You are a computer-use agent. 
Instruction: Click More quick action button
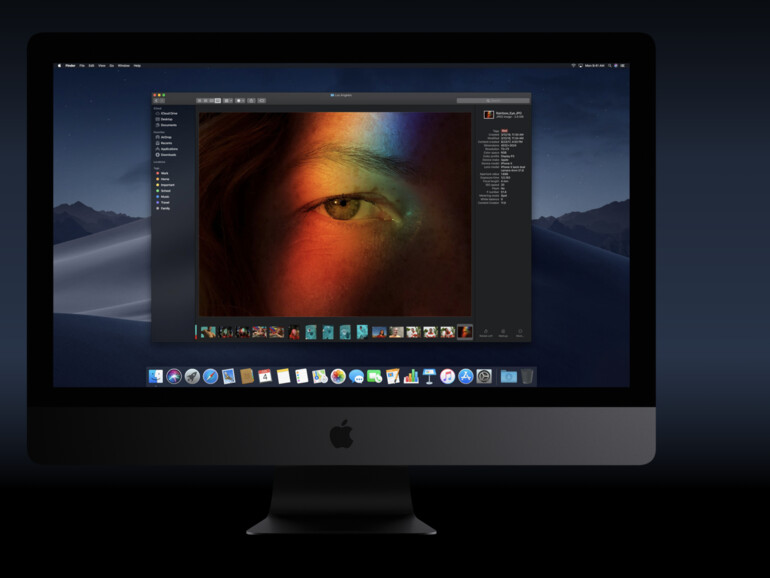(x=520, y=333)
